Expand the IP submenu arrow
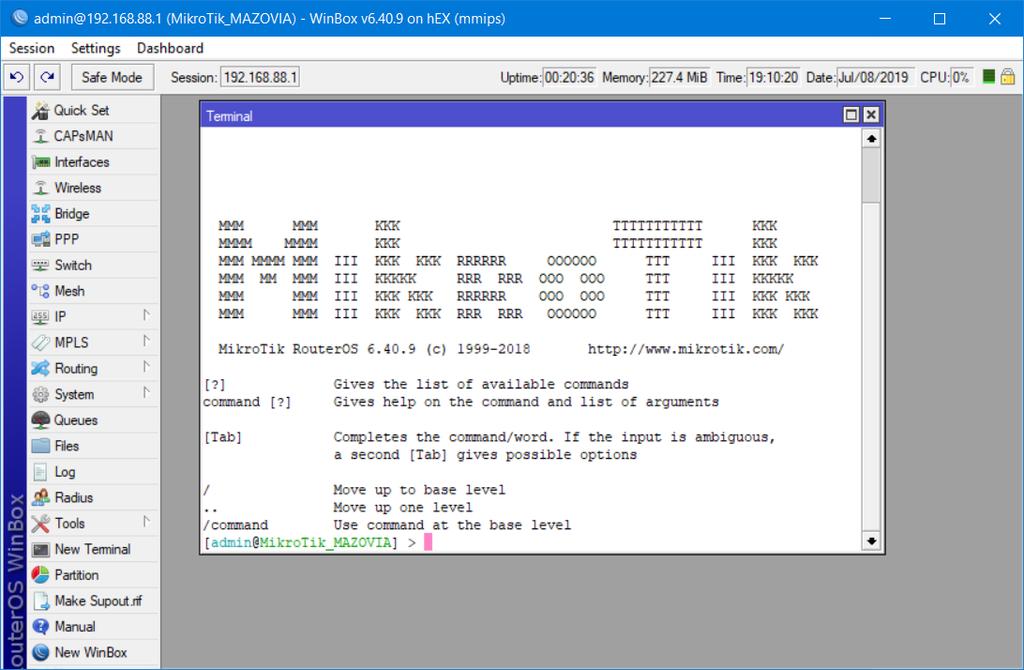This screenshot has height=670, width=1024. point(146,315)
